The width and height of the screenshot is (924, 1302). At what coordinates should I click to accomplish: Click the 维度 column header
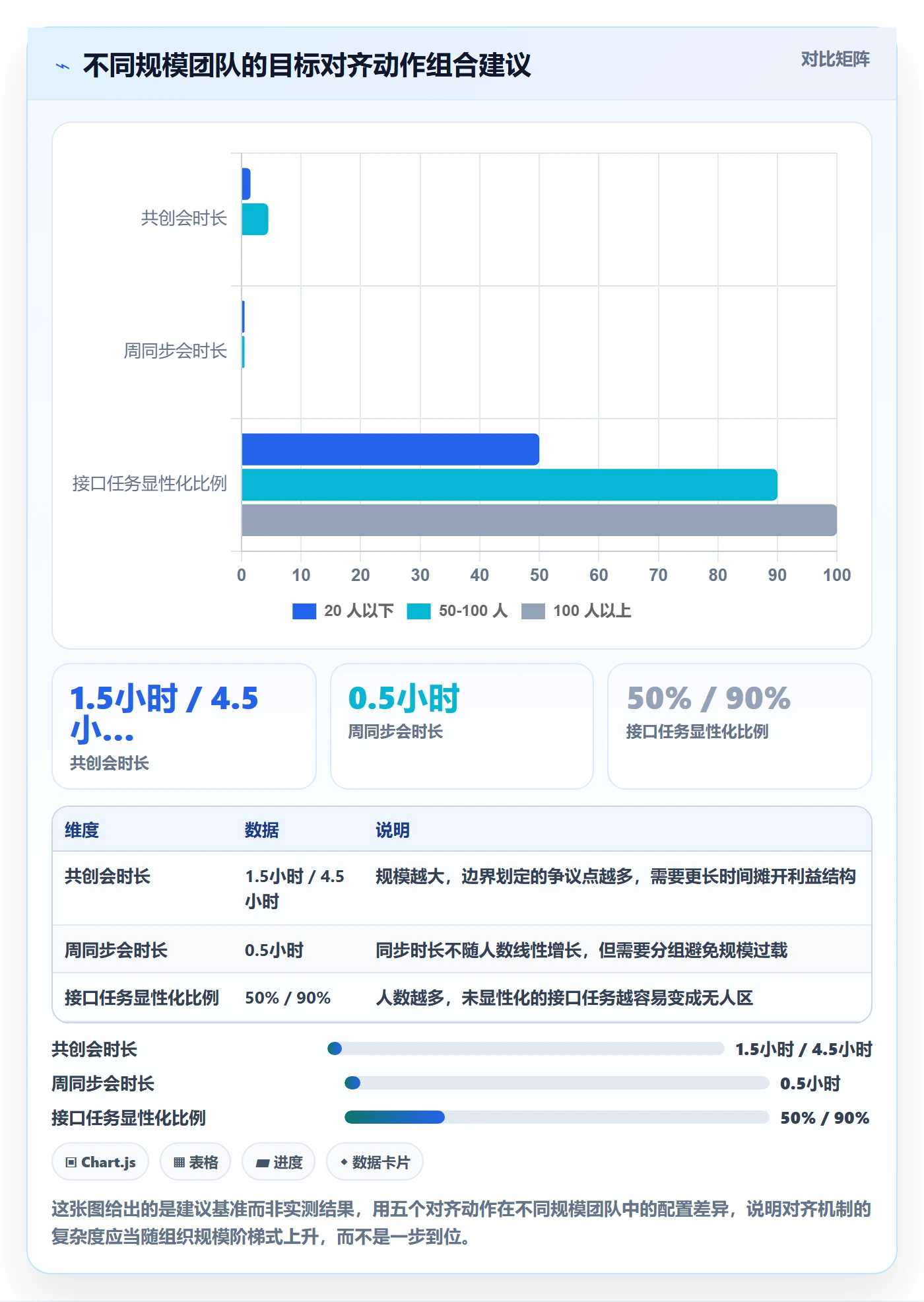click(x=82, y=830)
